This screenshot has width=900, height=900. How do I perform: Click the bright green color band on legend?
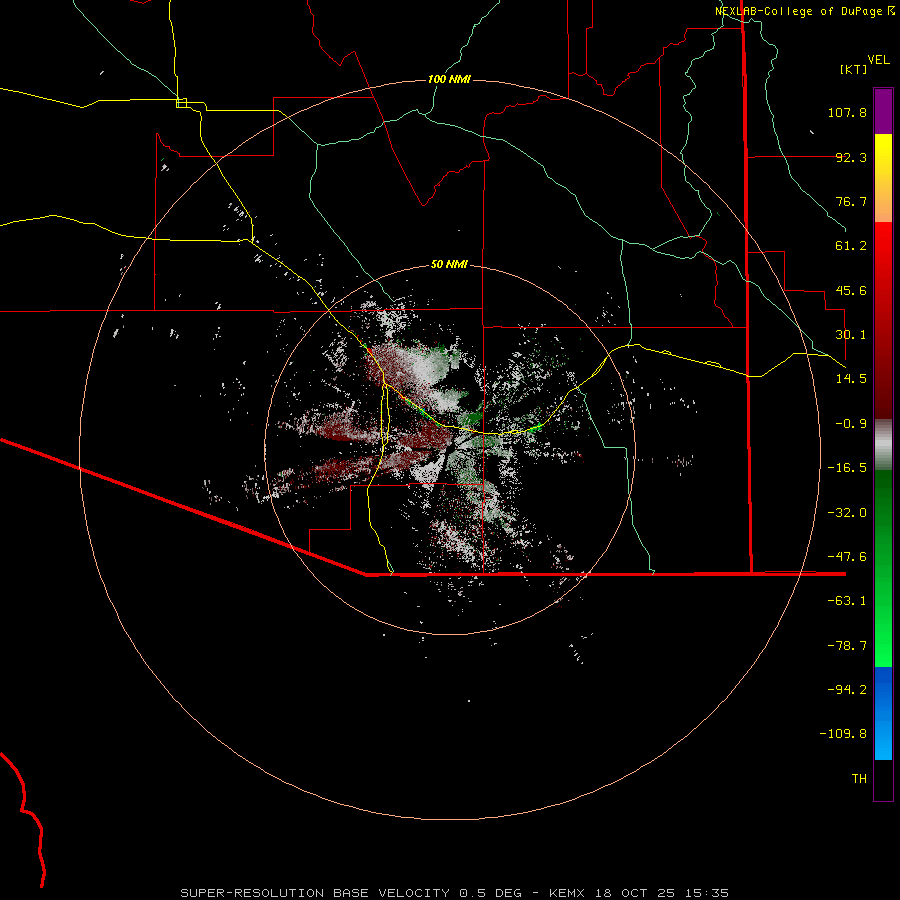pyautogui.click(x=883, y=568)
